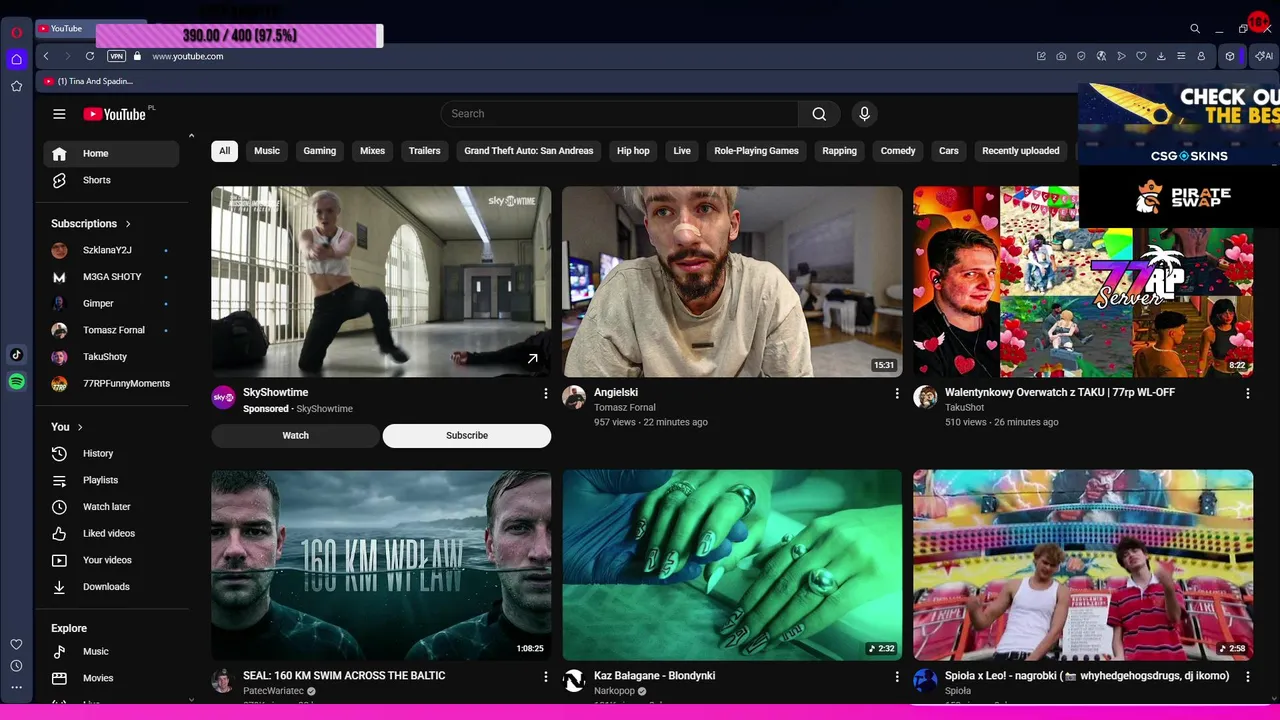This screenshot has width=1280, height=720.
Task: Open options menu for the SkyShowtime ad
Action: click(x=545, y=393)
